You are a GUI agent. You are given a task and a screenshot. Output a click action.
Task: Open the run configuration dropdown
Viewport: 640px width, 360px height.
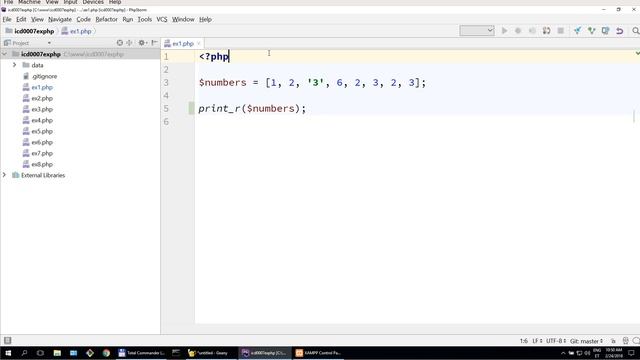tap(477, 31)
